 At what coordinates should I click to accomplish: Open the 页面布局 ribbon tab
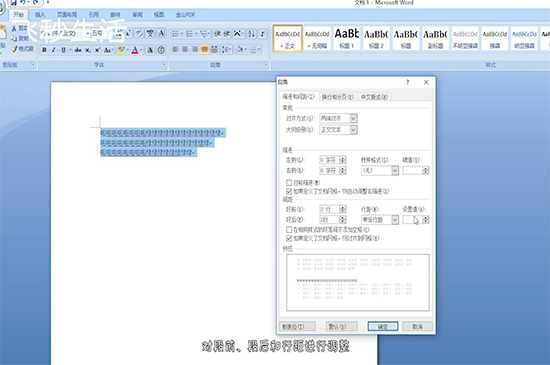click(x=67, y=14)
